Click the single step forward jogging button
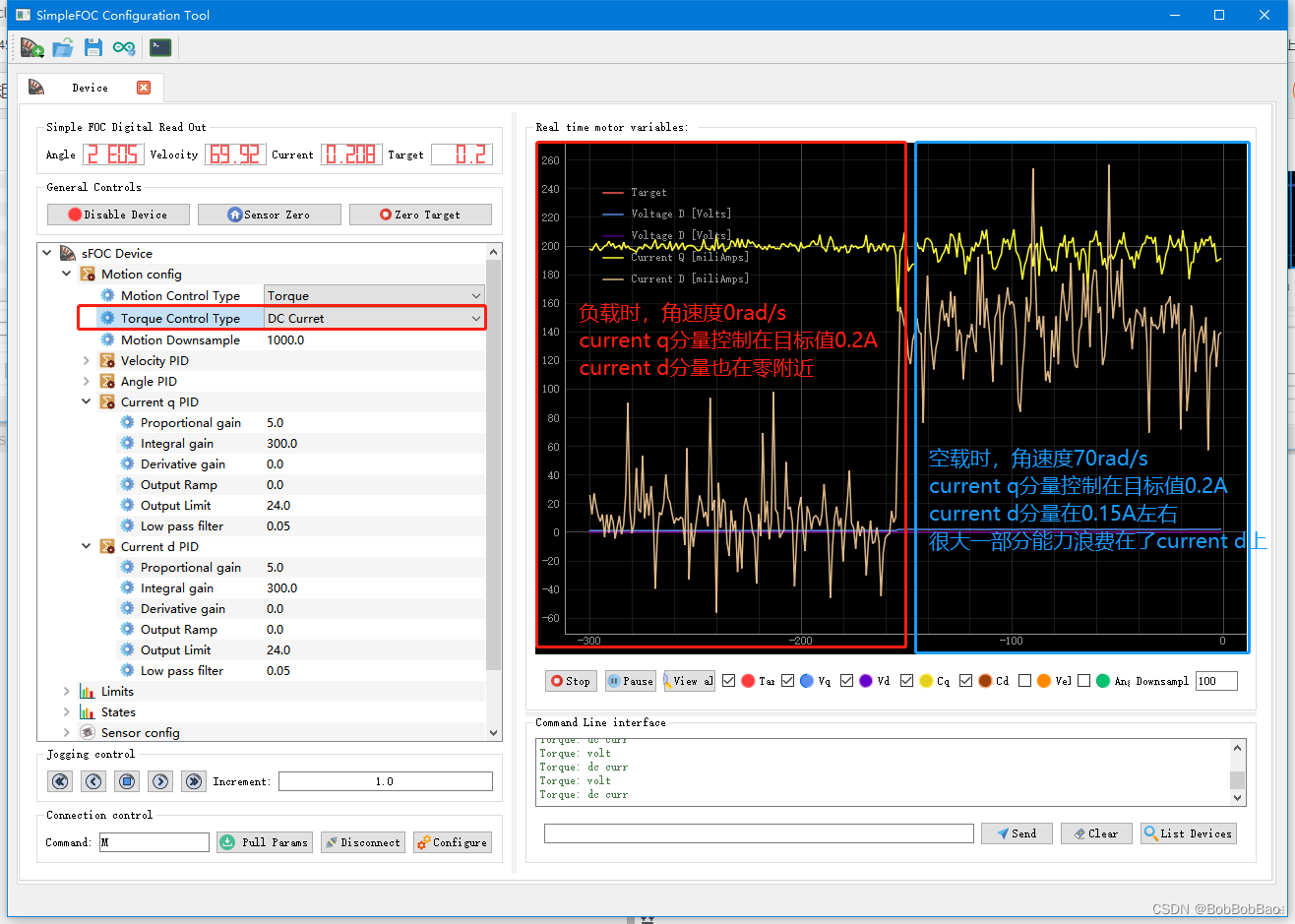The image size is (1295, 924). 160,781
